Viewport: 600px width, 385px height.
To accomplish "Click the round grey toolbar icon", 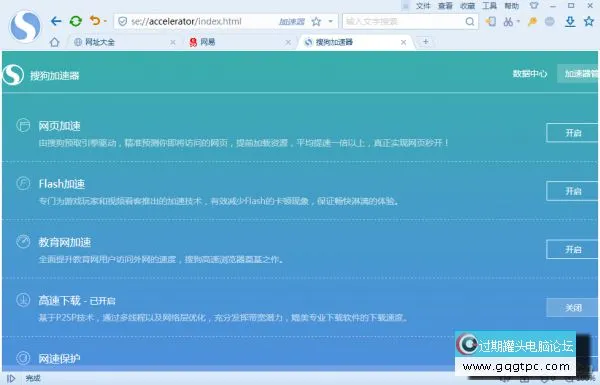I will 550,21.
